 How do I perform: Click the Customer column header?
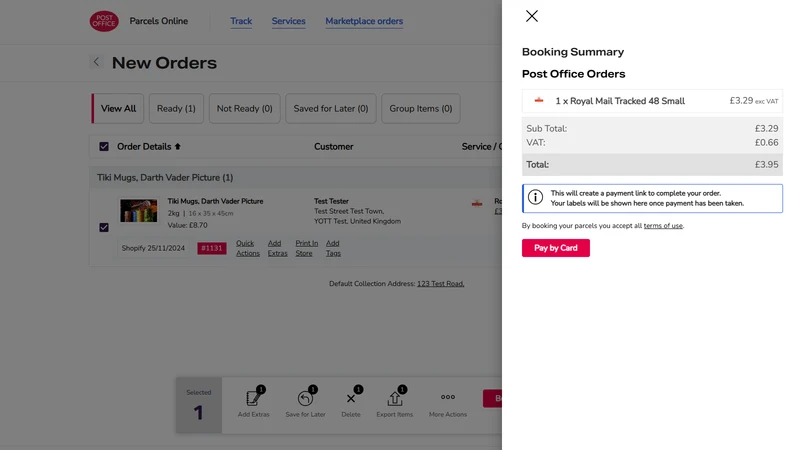334,146
